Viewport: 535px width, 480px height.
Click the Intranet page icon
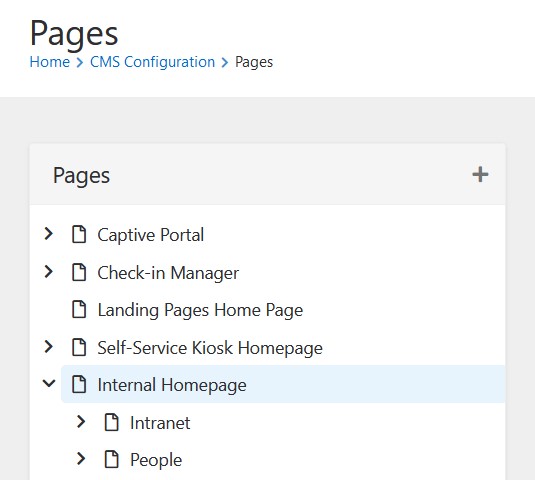[112, 422]
